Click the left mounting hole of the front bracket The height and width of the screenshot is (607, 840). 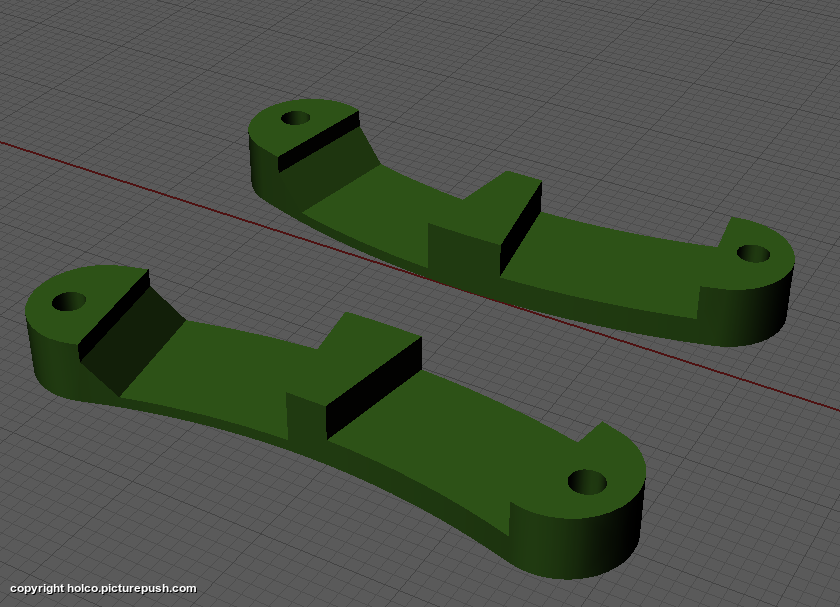(69, 302)
